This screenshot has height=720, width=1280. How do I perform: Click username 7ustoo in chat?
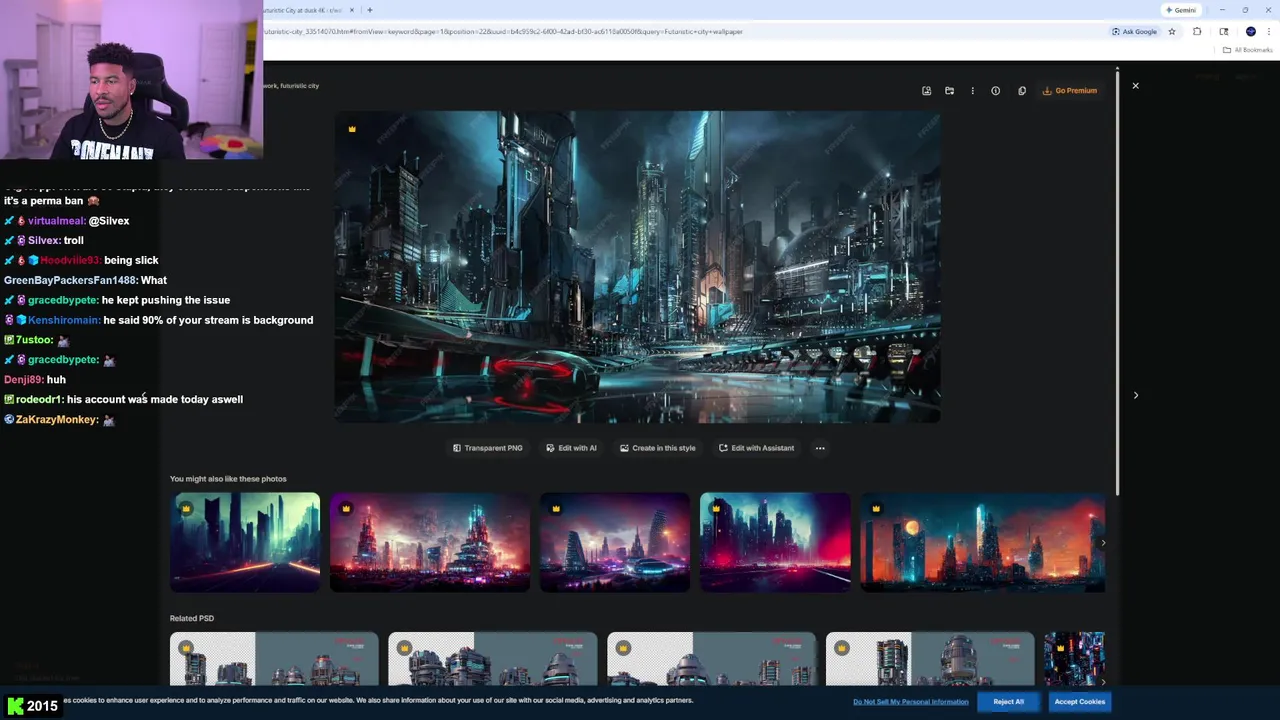click(34, 340)
